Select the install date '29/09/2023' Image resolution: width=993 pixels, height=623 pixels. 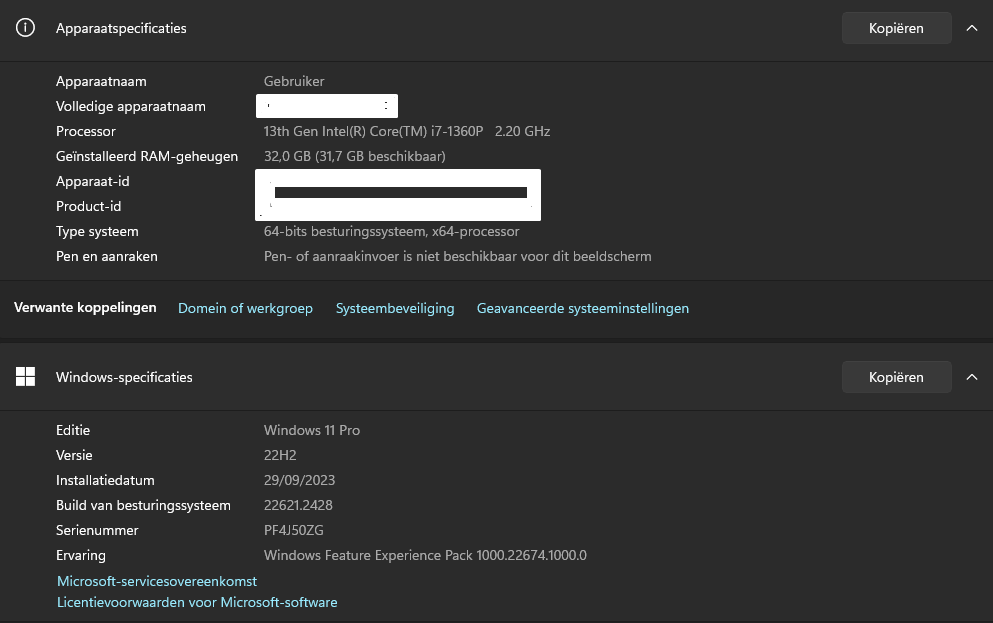tap(300, 481)
